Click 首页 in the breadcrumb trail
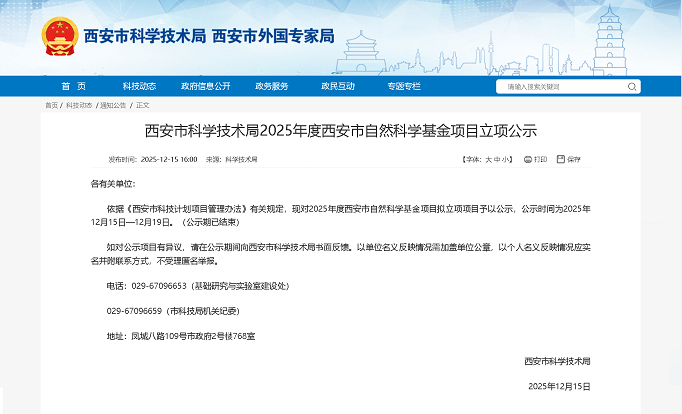Viewport: 682px width, 414px height. click(51, 105)
